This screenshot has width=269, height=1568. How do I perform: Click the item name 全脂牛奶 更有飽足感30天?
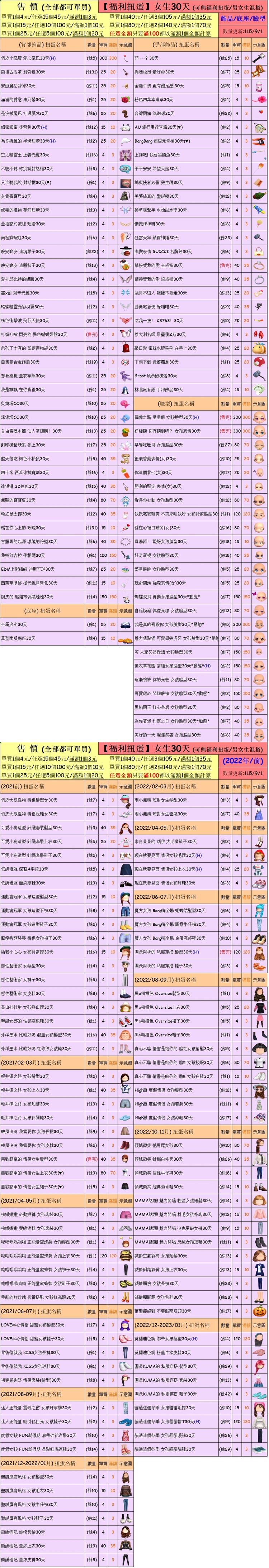(x=158, y=86)
